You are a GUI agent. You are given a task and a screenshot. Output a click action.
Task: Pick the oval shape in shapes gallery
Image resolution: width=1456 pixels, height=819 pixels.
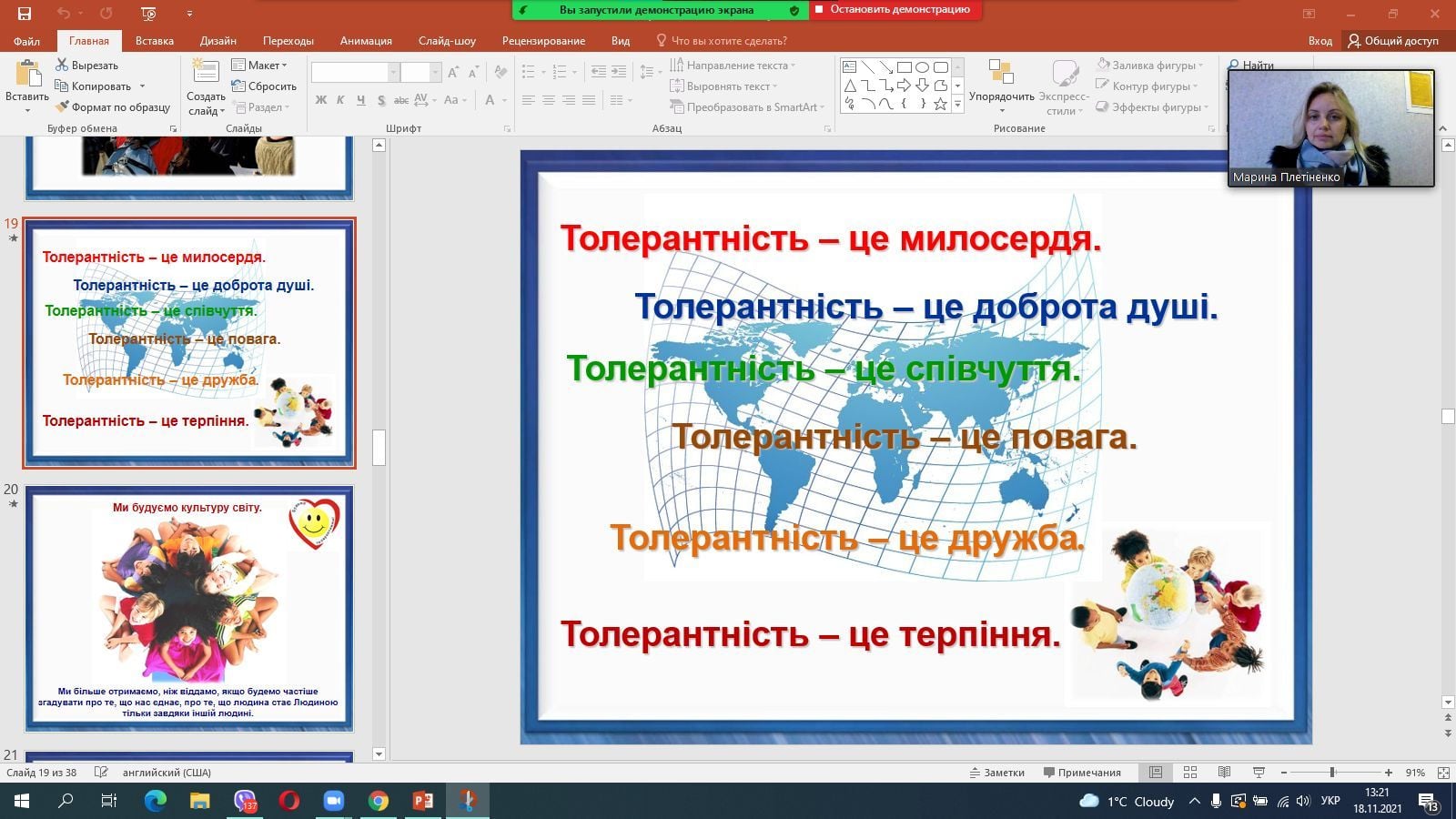pyautogui.click(x=923, y=67)
